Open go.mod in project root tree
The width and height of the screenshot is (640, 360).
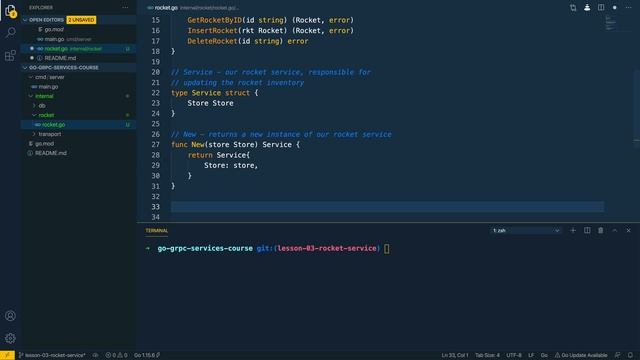[x=44, y=144]
